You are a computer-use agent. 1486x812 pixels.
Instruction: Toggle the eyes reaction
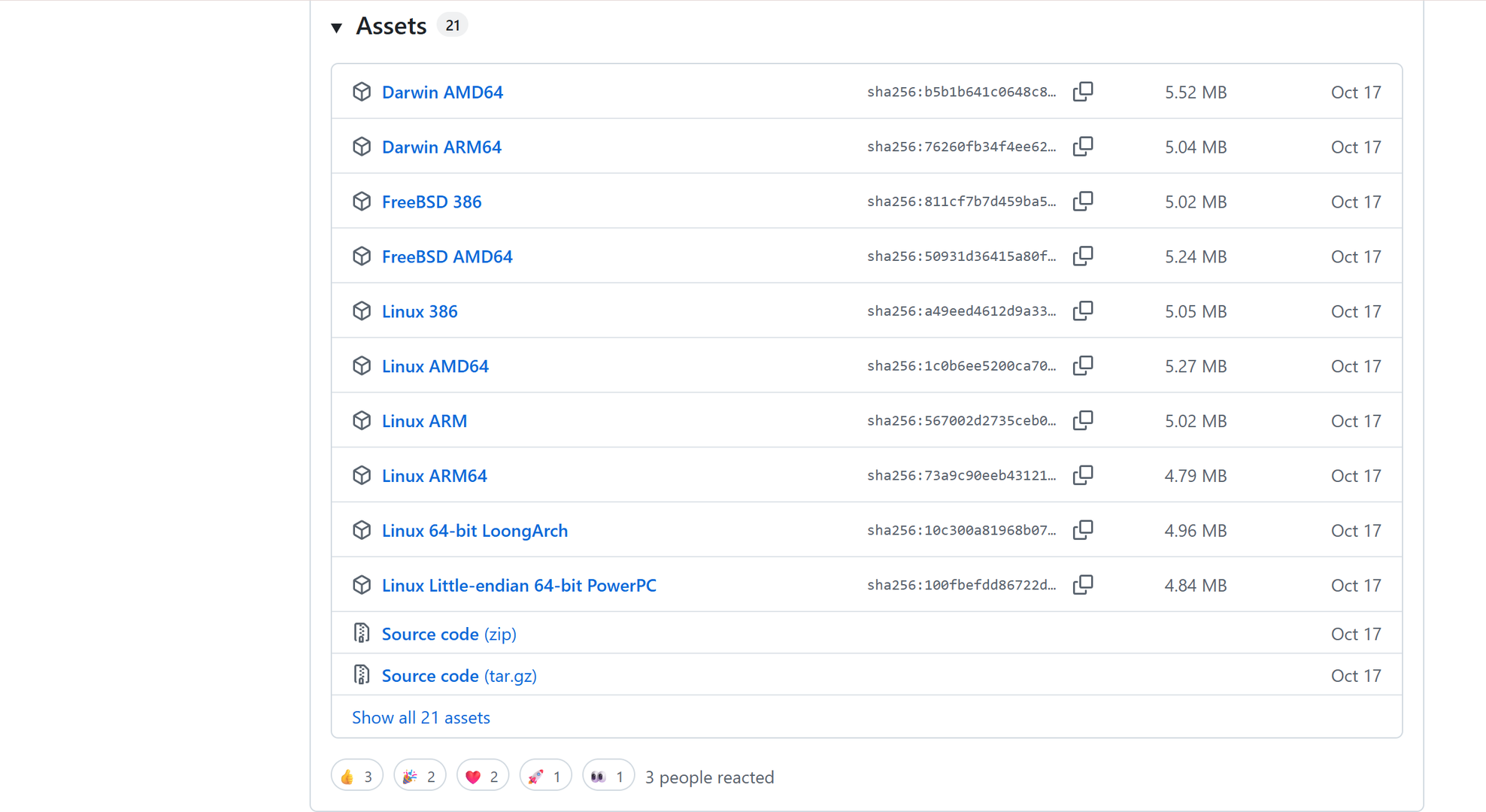(x=608, y=777)
